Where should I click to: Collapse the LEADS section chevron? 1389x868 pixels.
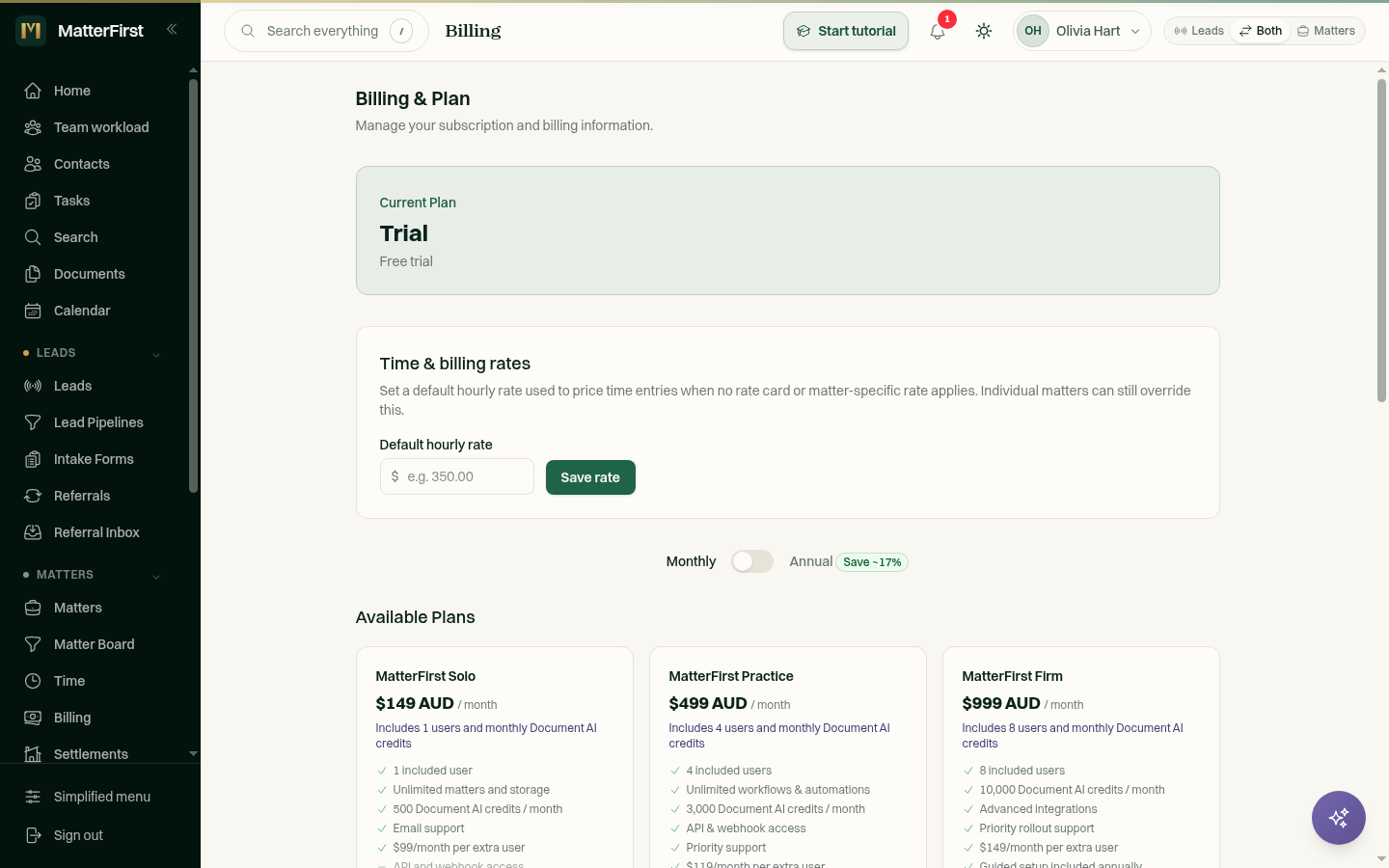pos(156,354)
